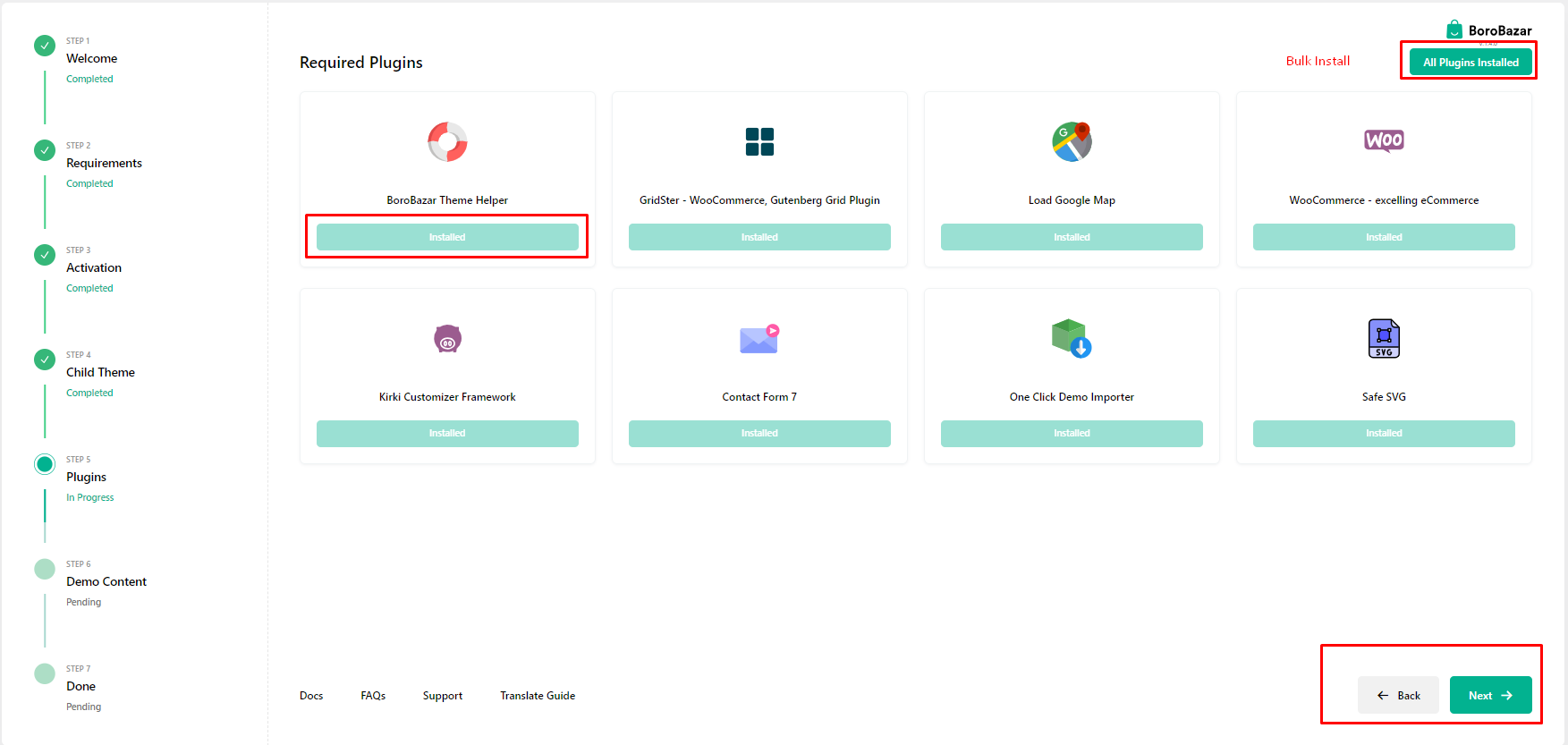Click the All Plugins Installed button

[x=1471, y=62]
